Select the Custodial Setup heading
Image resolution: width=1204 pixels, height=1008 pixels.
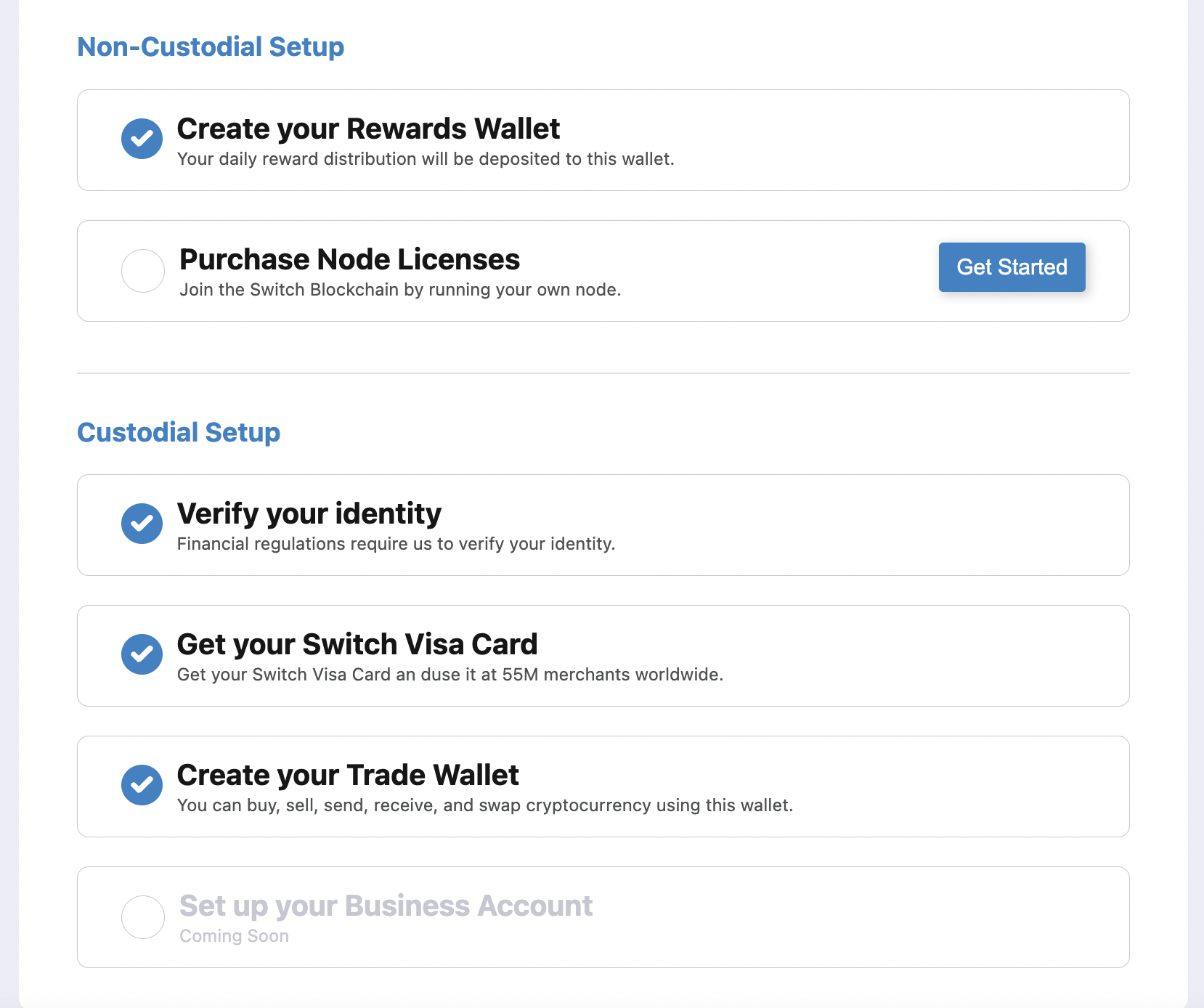pyautogui.click(x=179, y=432)
